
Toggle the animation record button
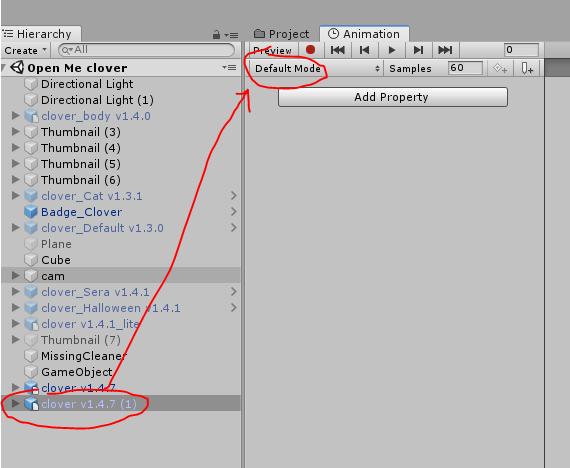pos(310,50)
